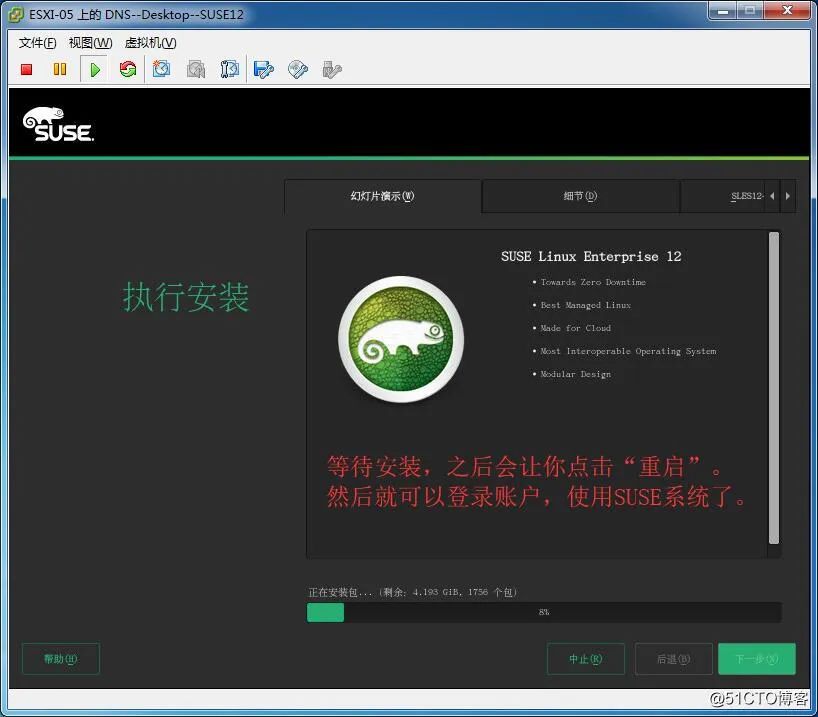Stop the VM with red square icon

click(x=26, y=69)
